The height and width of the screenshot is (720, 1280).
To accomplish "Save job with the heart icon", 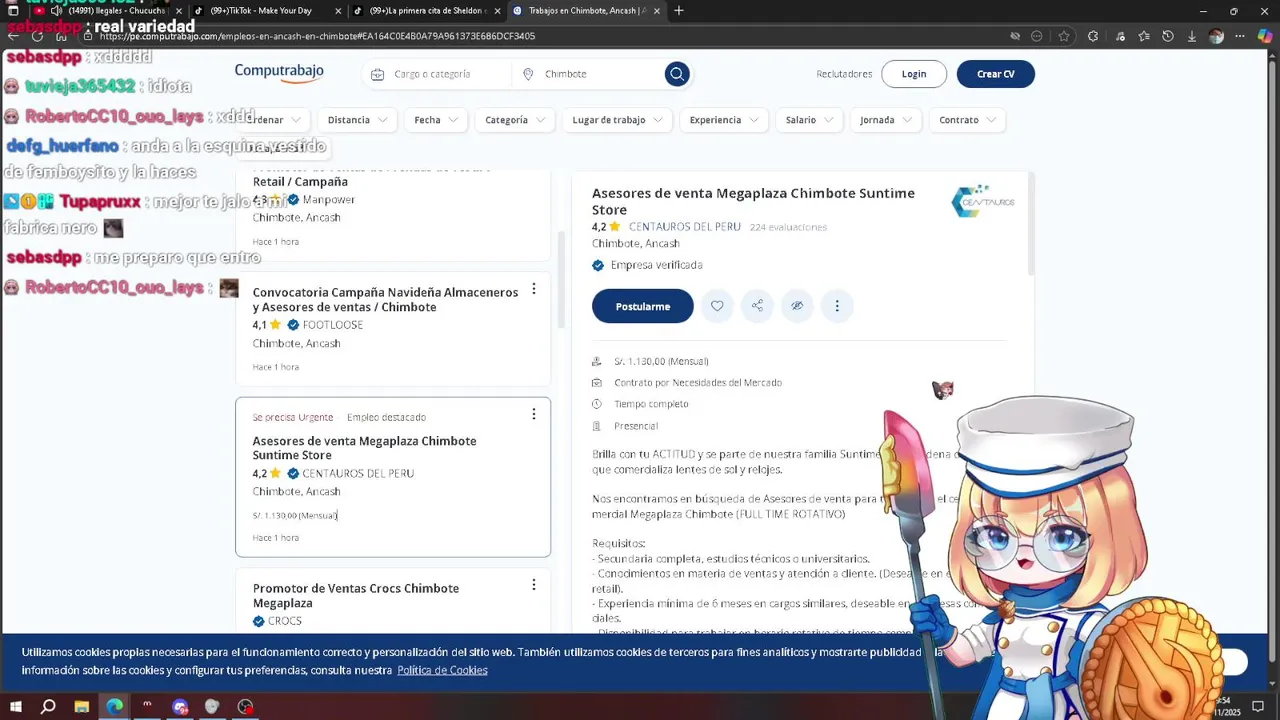I will click(717, 306).
